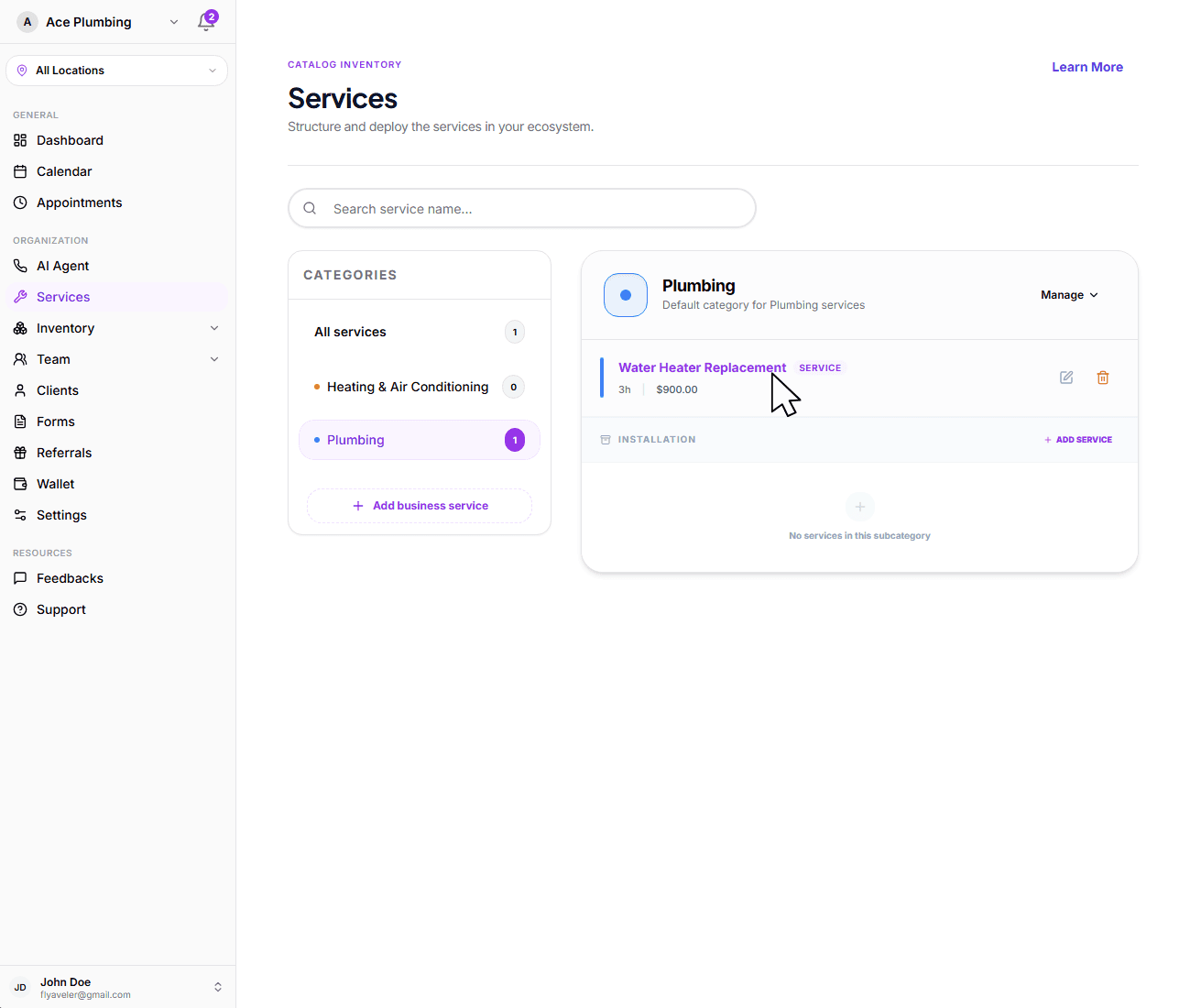
Task: Open the Wallet section from sidebar
Action: click(x=55, y=483)
